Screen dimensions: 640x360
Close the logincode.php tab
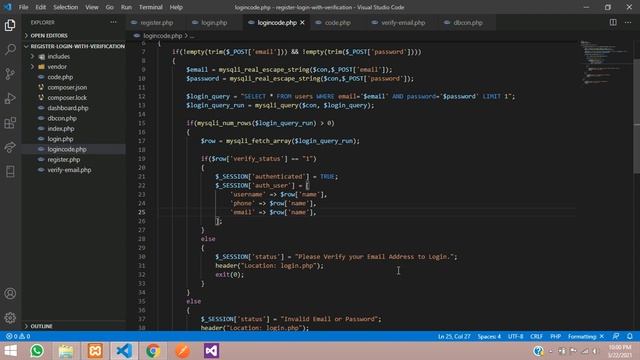[302, 22]
